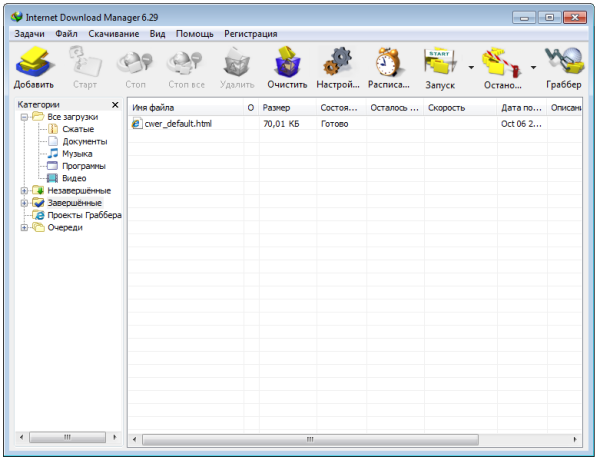Click the О column header
The image size is (600, 460).
click(x=251, y=108)
